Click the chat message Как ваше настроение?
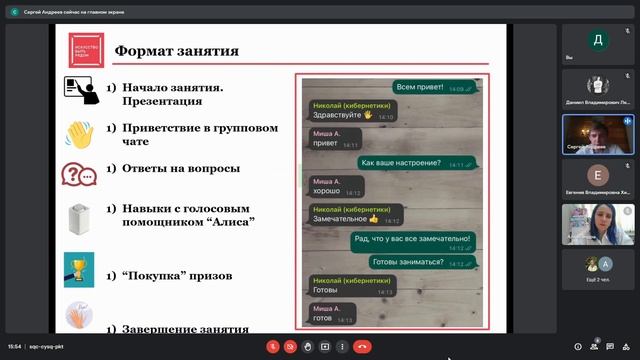 pyautogui.click(x=417, y=163)
